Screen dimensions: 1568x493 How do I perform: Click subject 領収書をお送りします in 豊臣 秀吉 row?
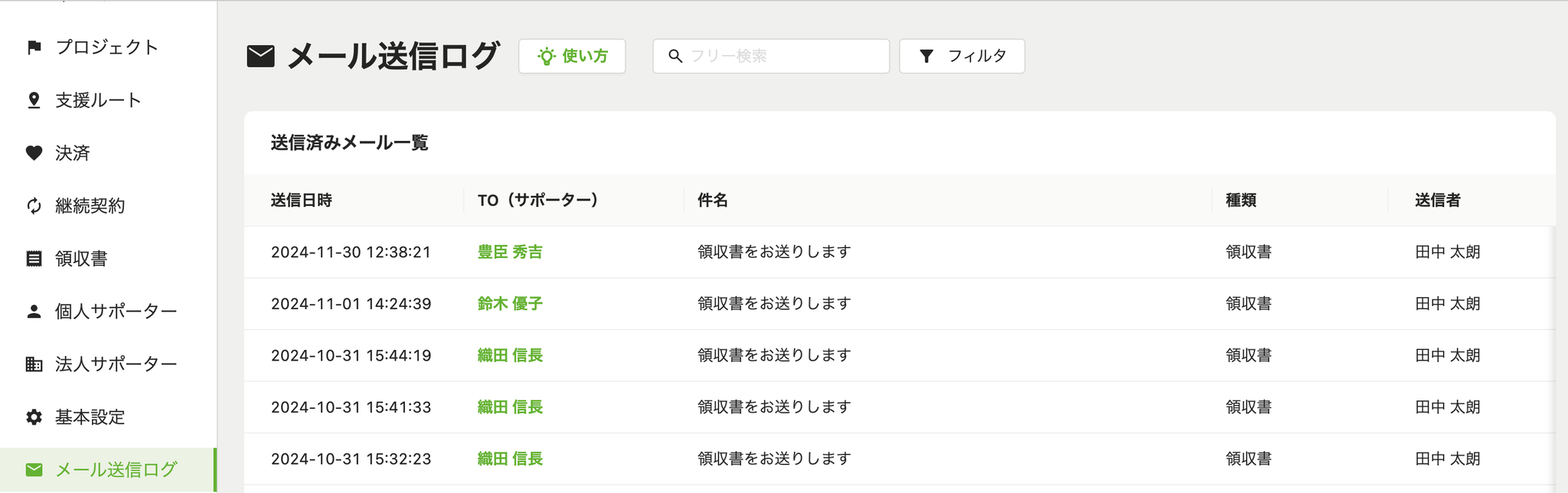click(x=774, y=252)
